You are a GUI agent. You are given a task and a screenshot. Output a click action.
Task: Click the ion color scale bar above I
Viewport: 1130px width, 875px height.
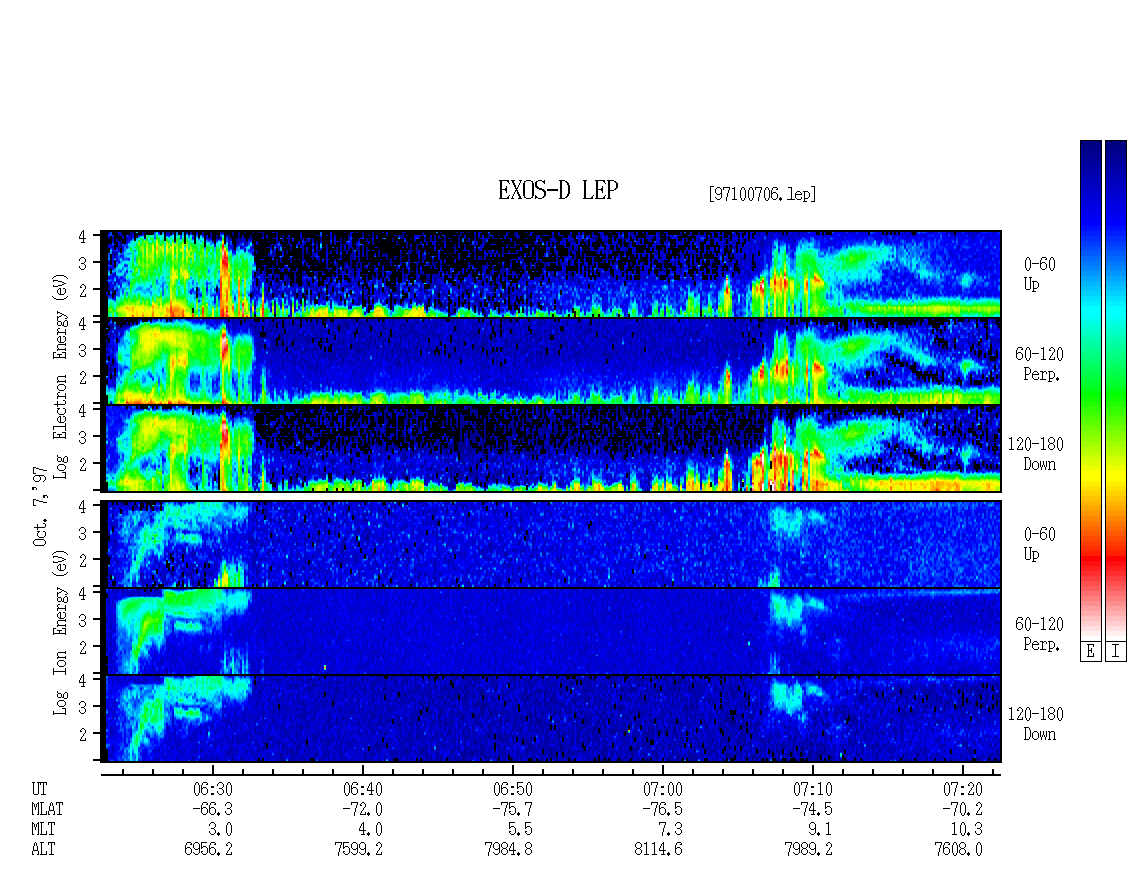tap(1116, 390)
